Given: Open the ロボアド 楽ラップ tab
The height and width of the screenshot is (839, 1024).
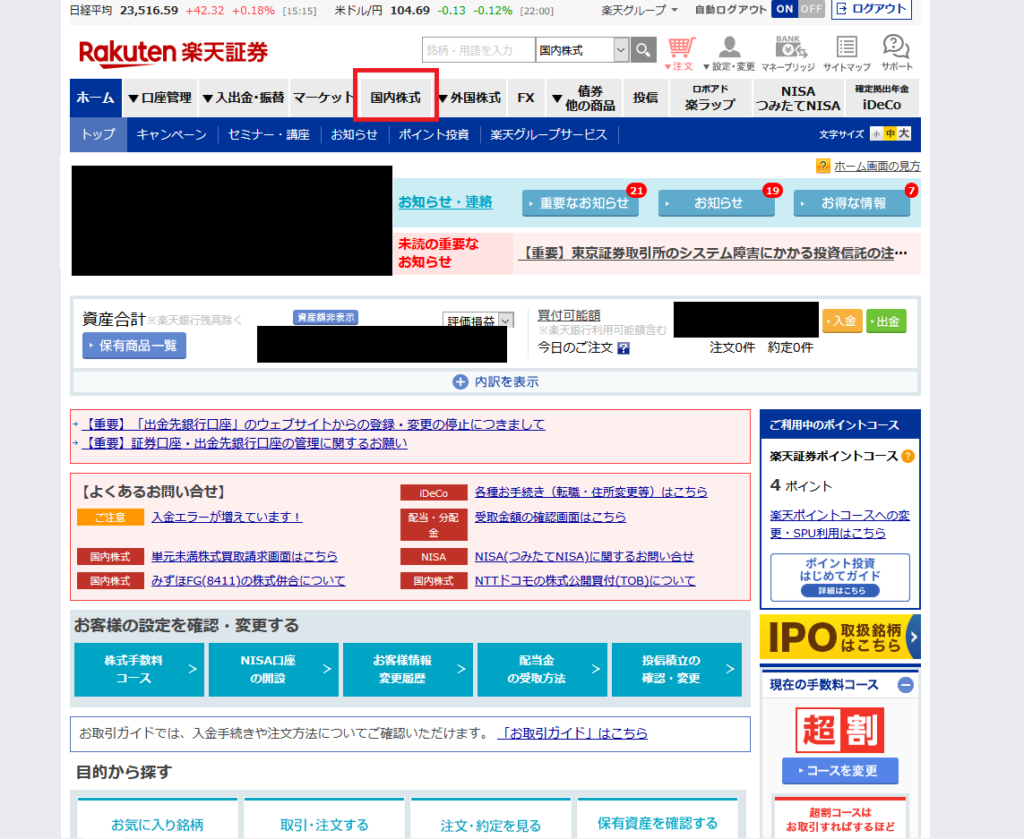Looking at the screenshot, I should [x=711, y=98].
